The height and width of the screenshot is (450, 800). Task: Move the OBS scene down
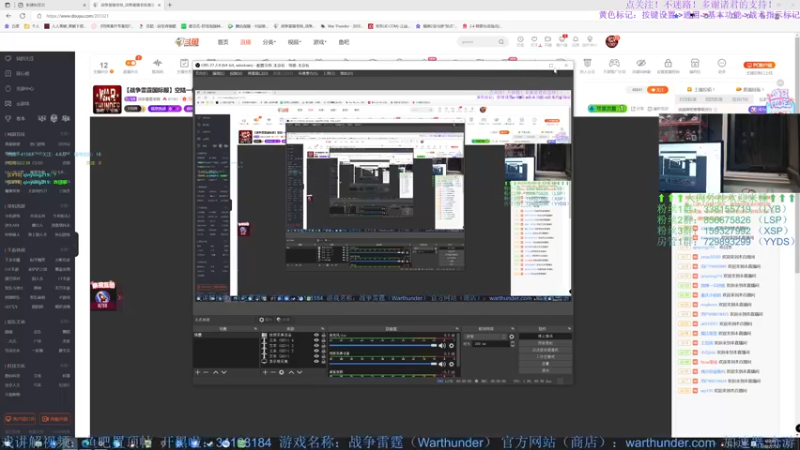pos(224,372)
